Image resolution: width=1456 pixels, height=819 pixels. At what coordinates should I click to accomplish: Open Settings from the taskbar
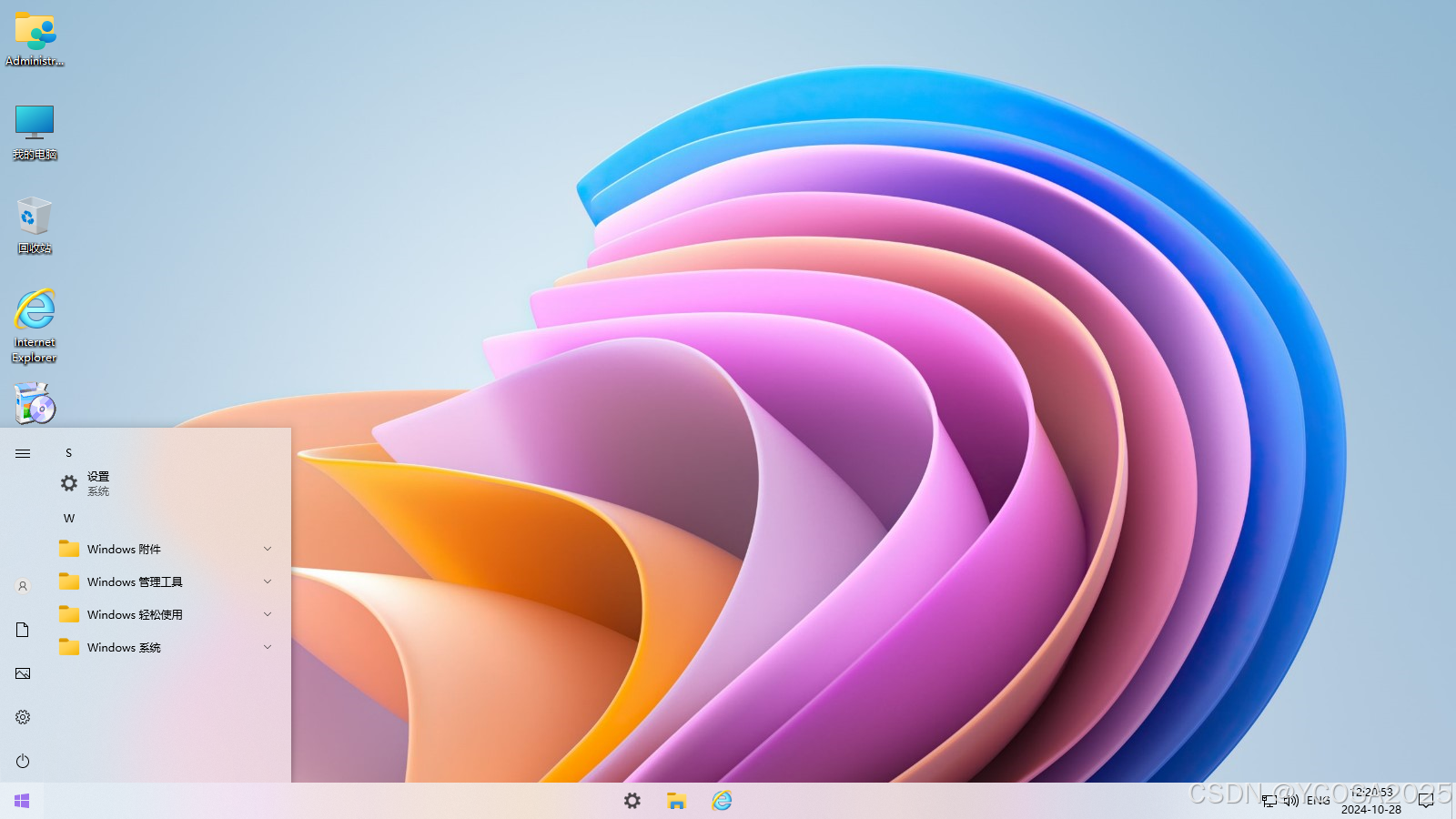point(632,801)
